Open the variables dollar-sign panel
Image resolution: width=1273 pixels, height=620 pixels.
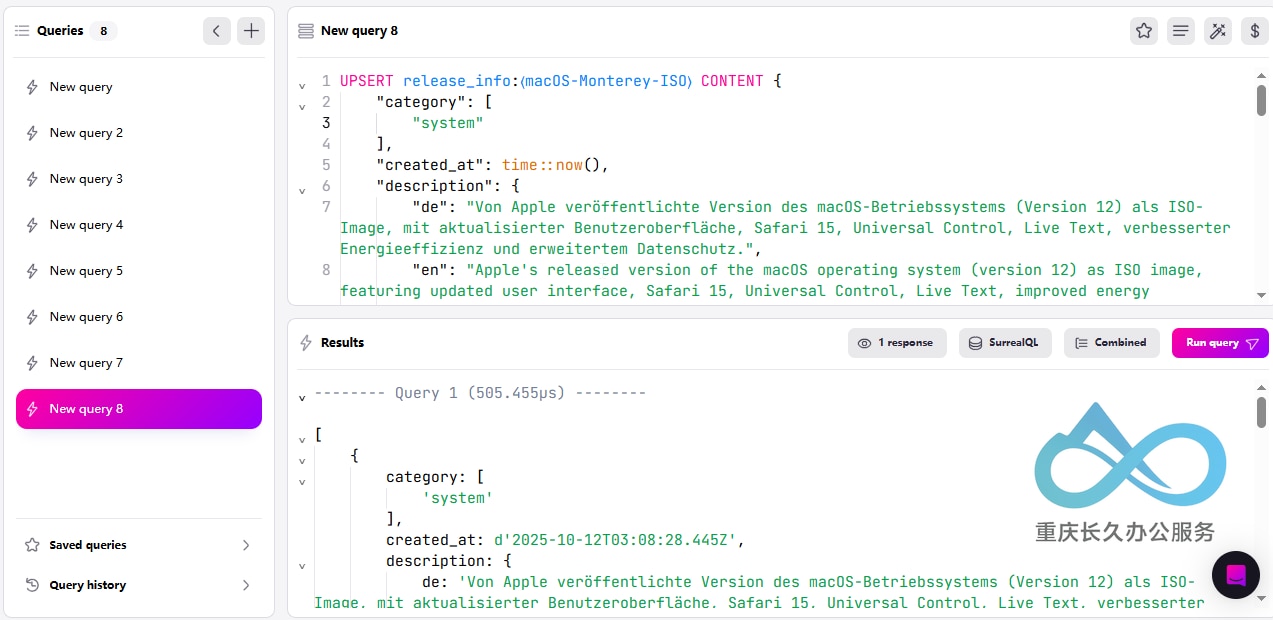(1255, 31)
